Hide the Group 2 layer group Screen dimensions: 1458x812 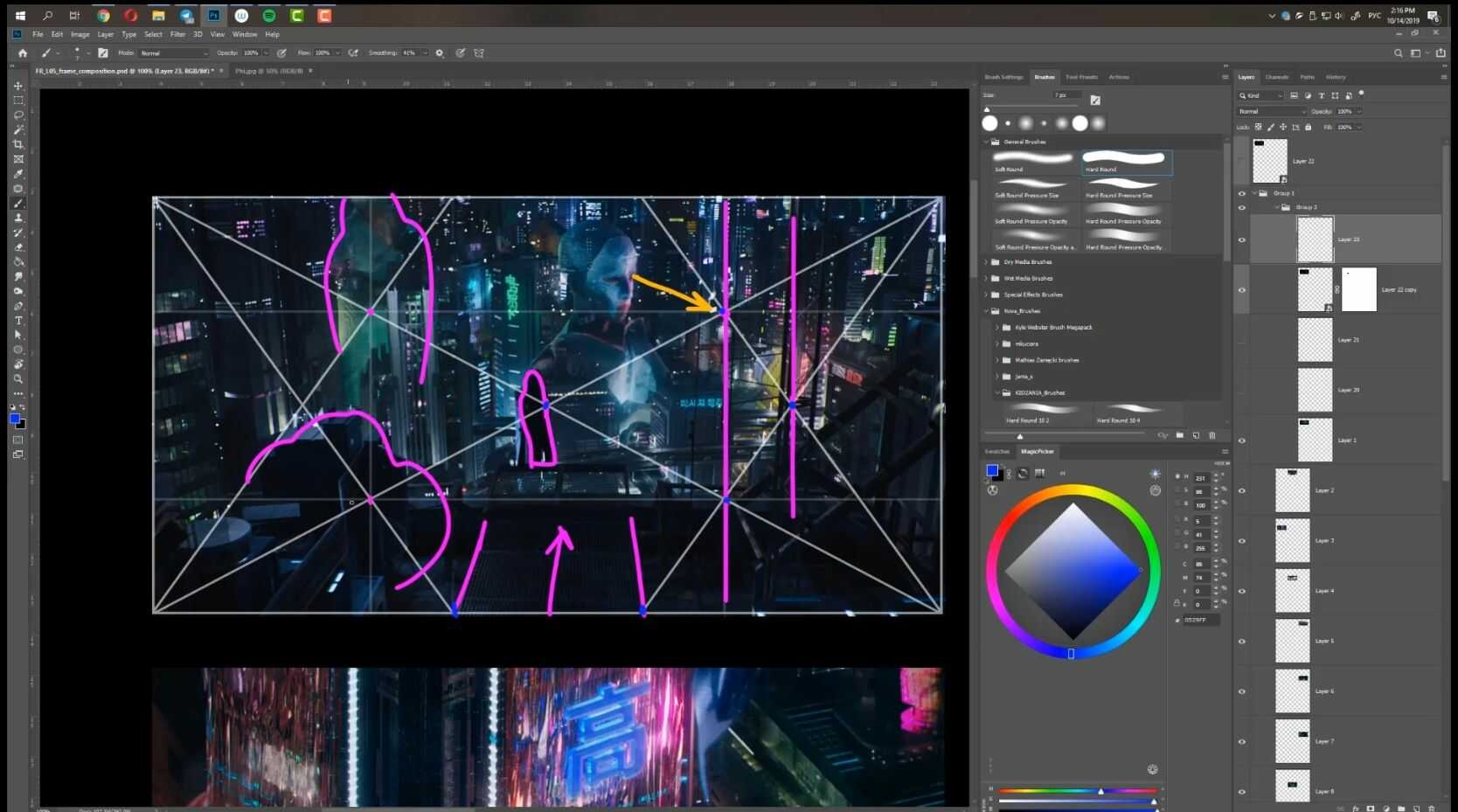1242,208
